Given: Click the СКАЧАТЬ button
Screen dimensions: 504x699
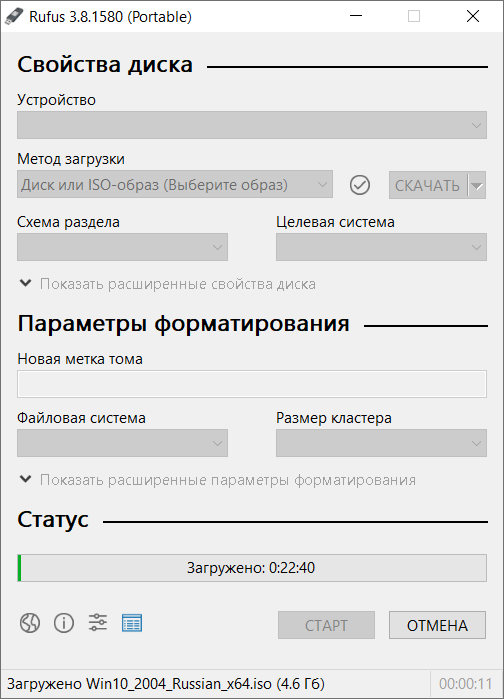Looking at the screenshot, I should pos(428,185).
